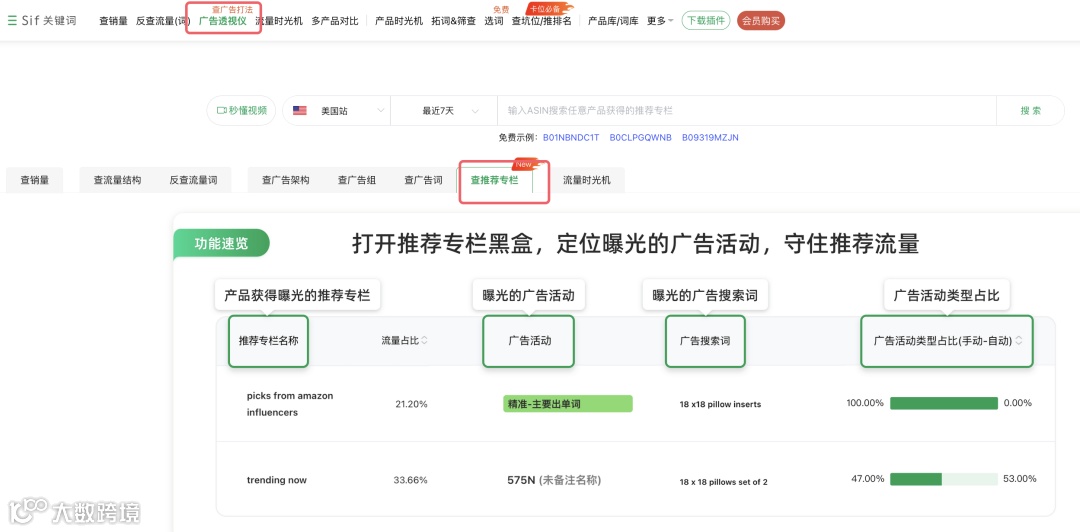Click the trending now row name
The image size is (1080, 532).
277,480
